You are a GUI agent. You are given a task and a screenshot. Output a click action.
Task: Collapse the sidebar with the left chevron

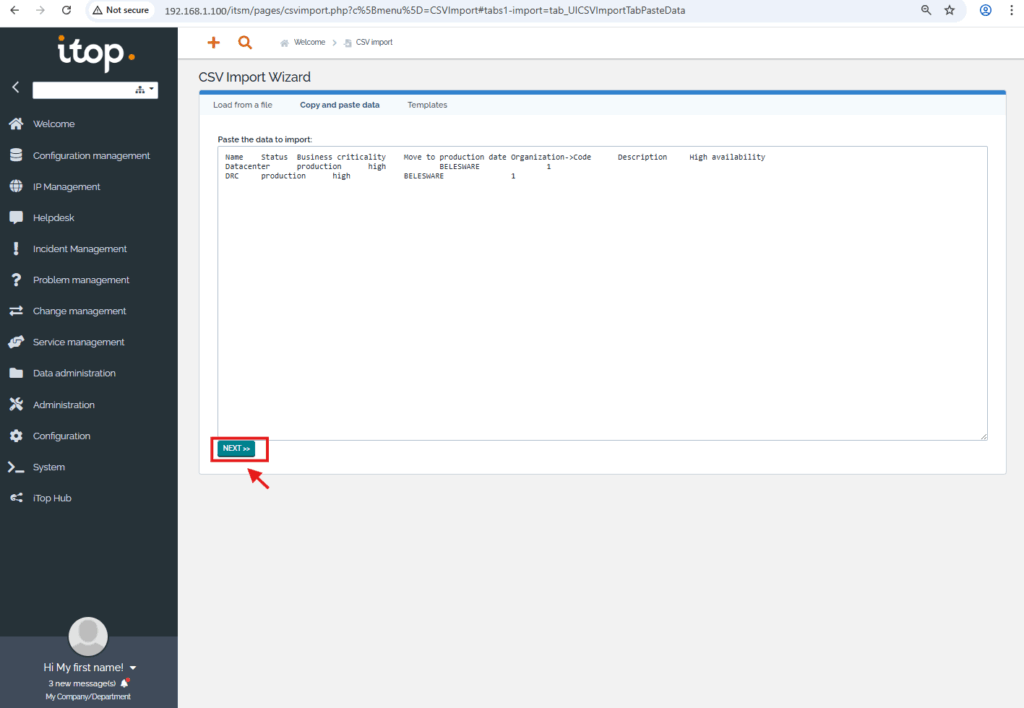click(15, 88)
